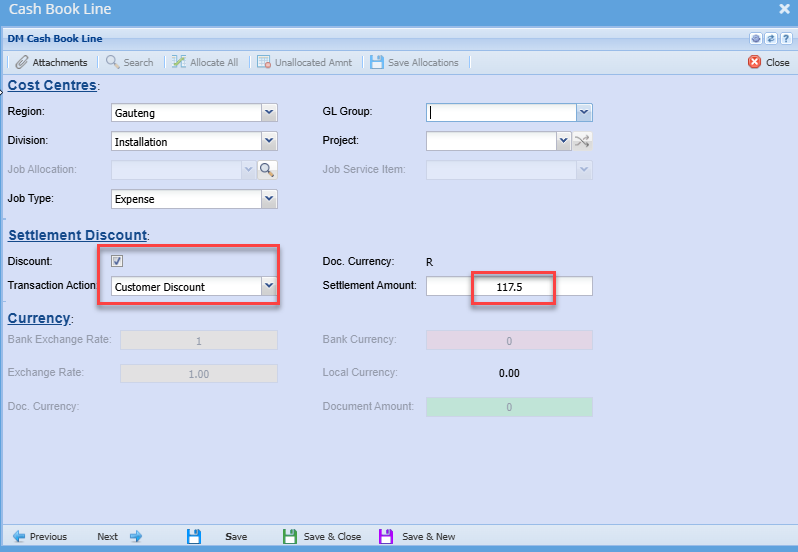Click the green Document Amount field
The height and width of the screenshot is (552, 798).
(x=509, y=407)
